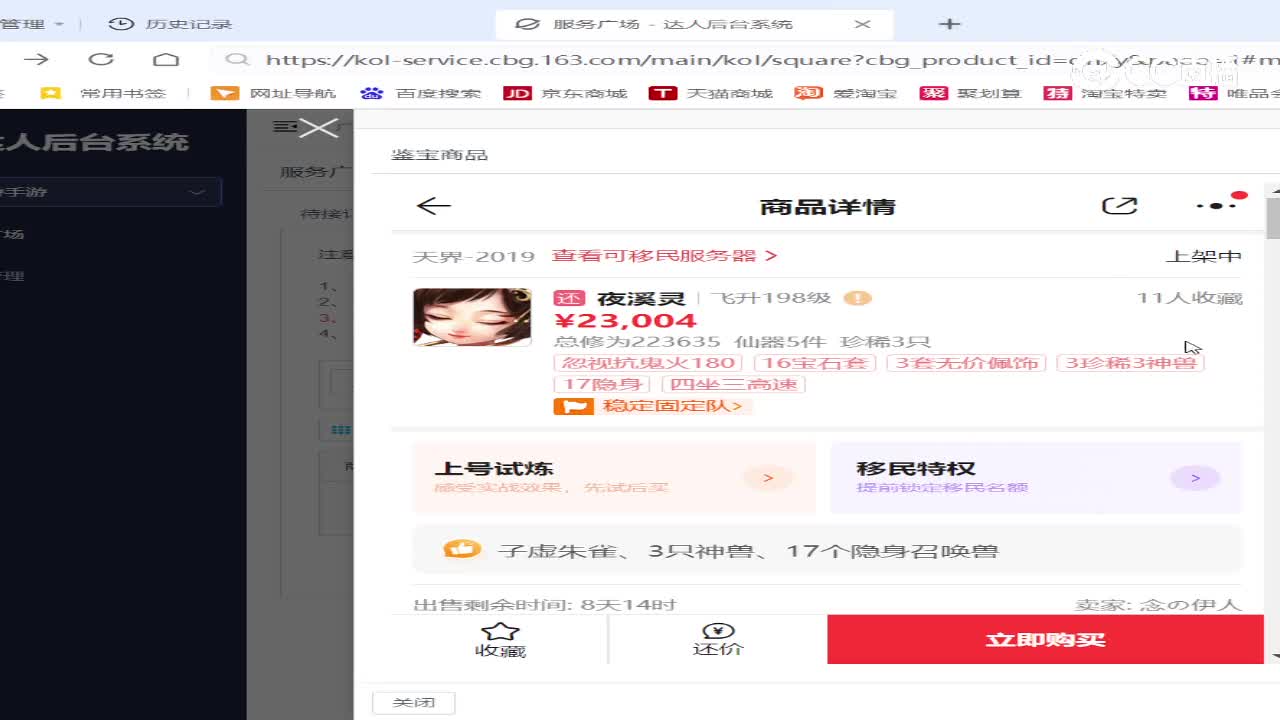Viewport: 1280px width, 720px height.
Task: Click the price ¥23,004
Action: point(625,321)
